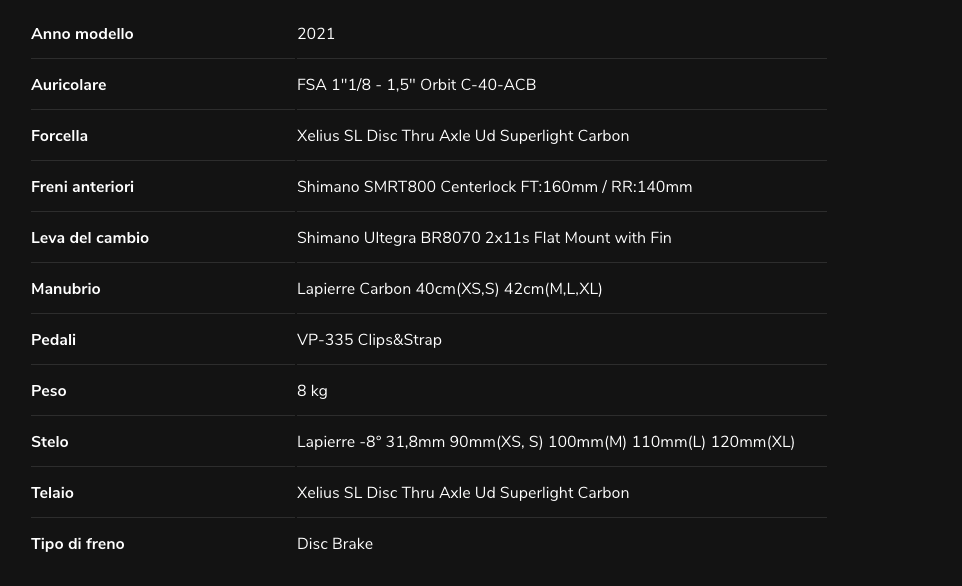
Task: Click the Telaio label
Action: pos(52,493)
